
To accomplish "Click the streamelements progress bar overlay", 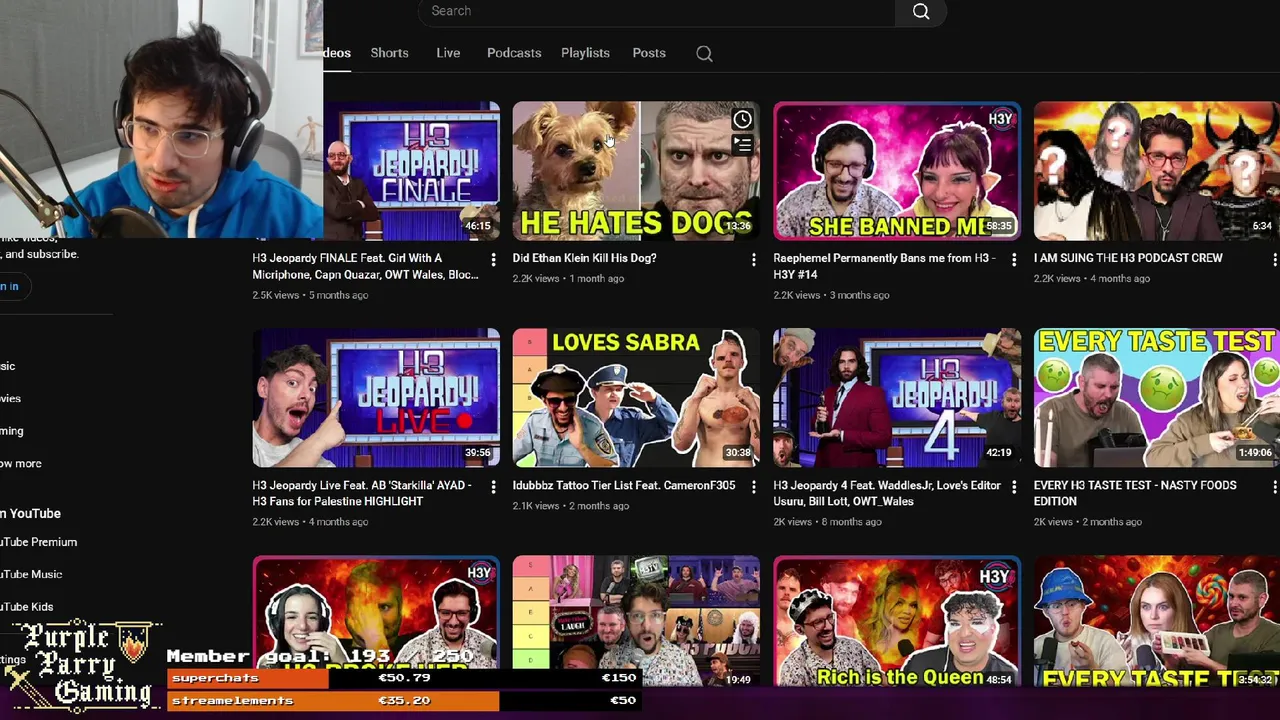I will (x=403, y=701).
